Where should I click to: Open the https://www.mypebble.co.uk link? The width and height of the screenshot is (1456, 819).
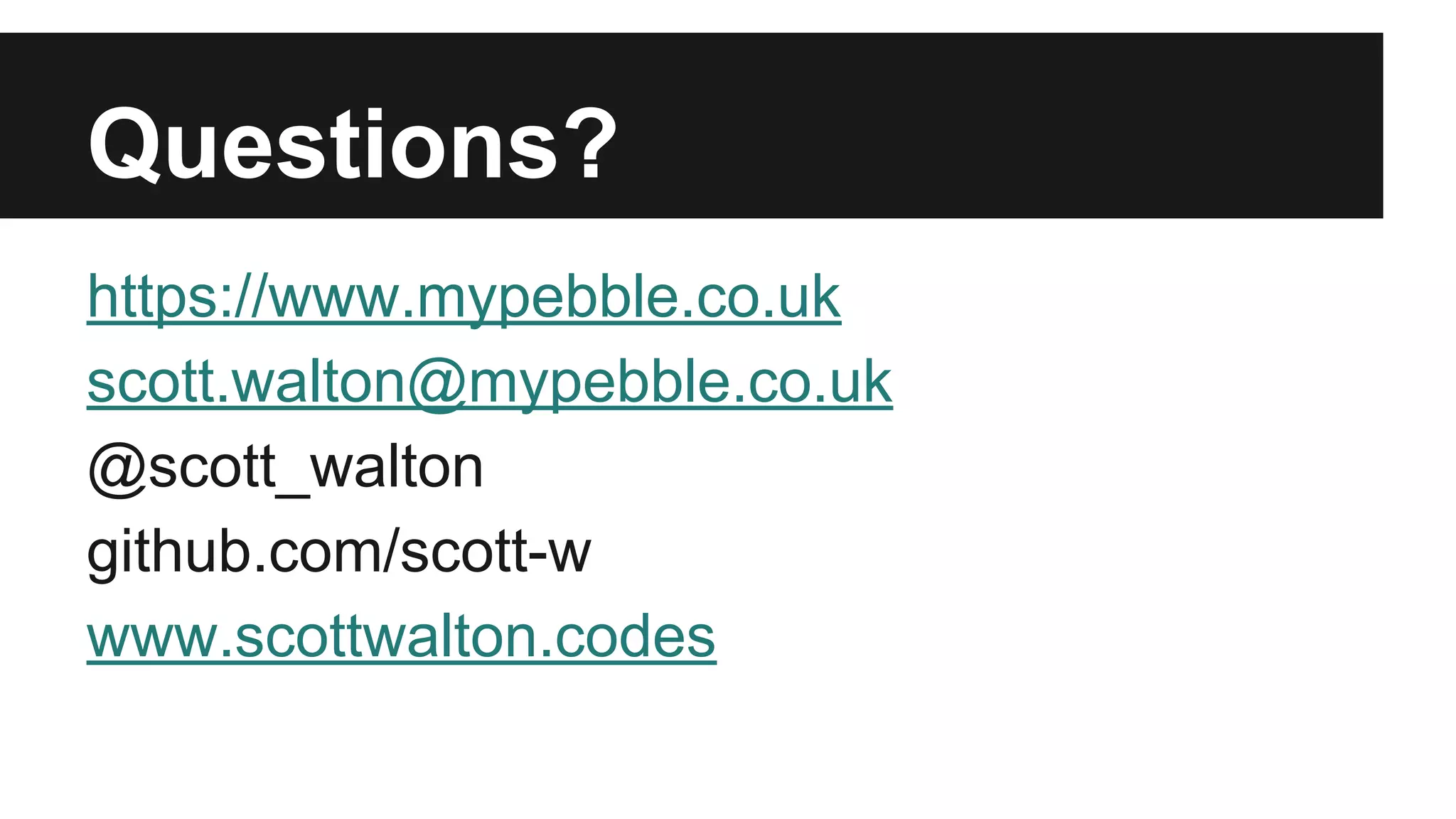[x=464, y=297]
